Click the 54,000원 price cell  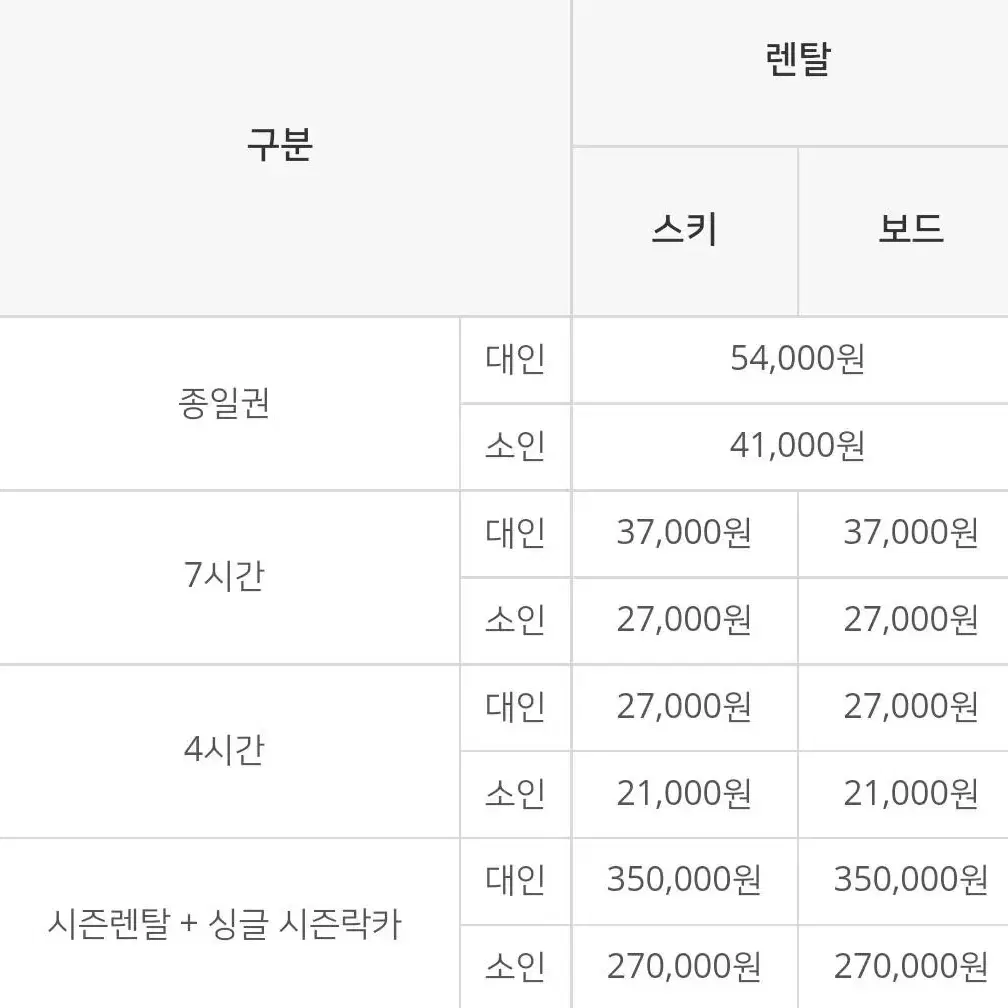pos(797,359)
